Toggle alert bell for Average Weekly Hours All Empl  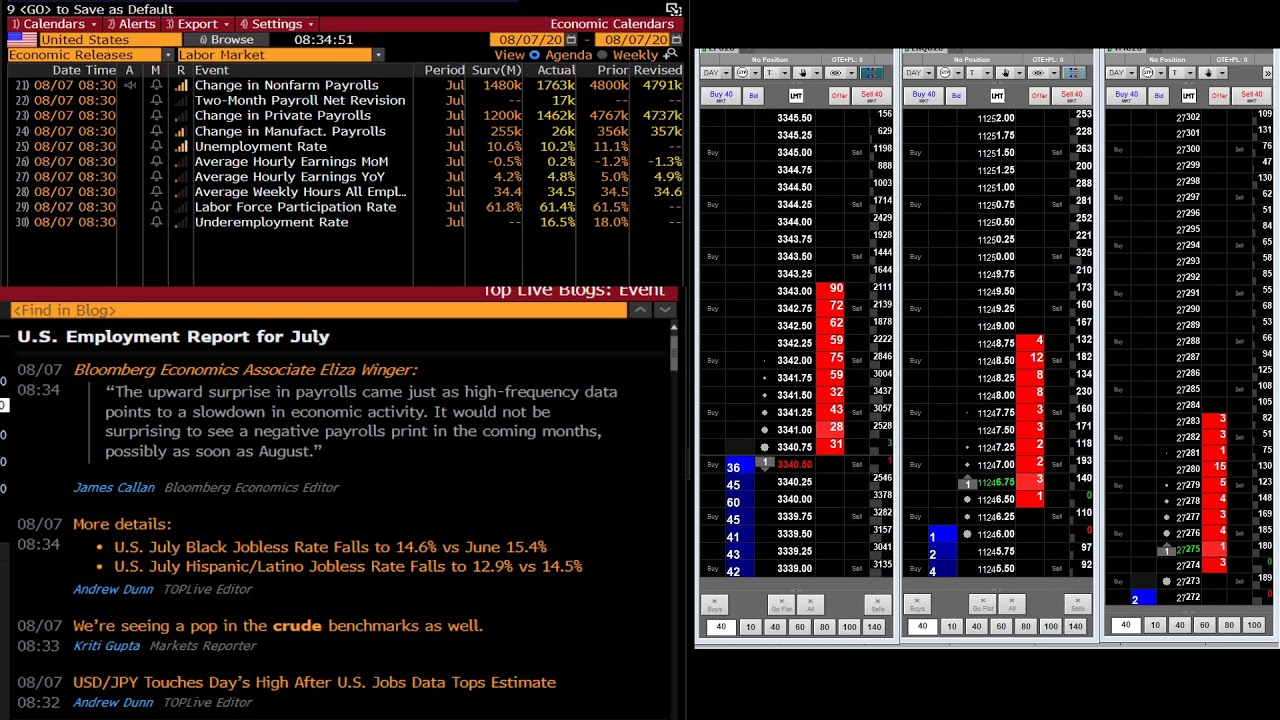click(156, 191)
